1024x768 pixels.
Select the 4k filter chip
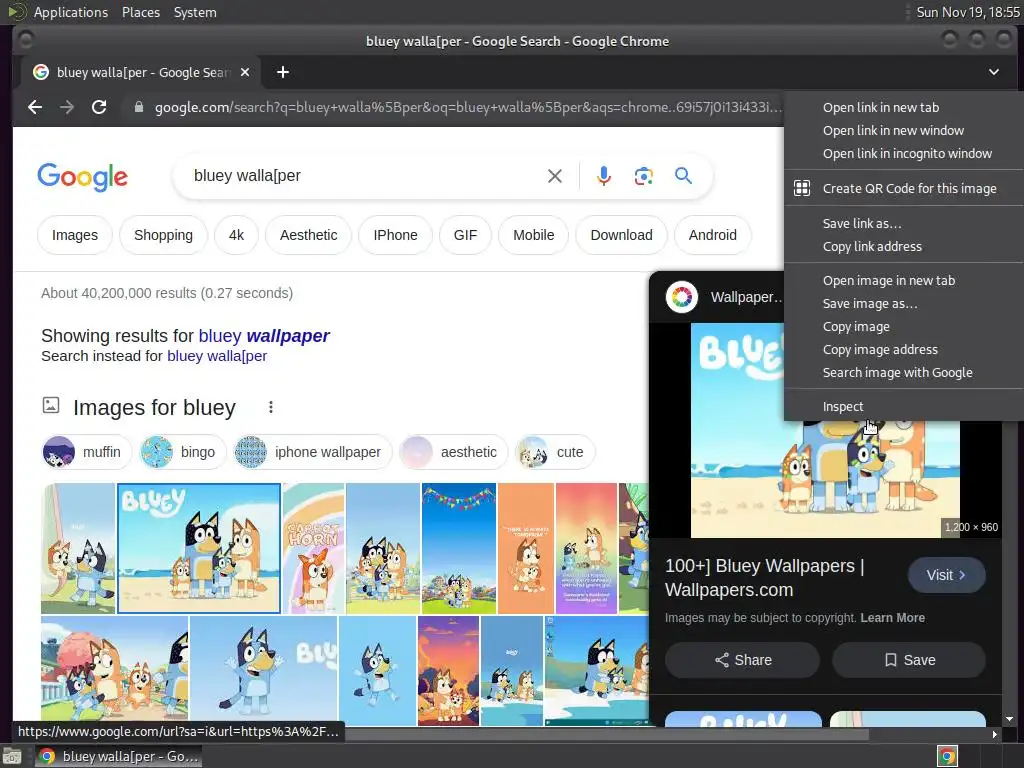coord(236,235)
